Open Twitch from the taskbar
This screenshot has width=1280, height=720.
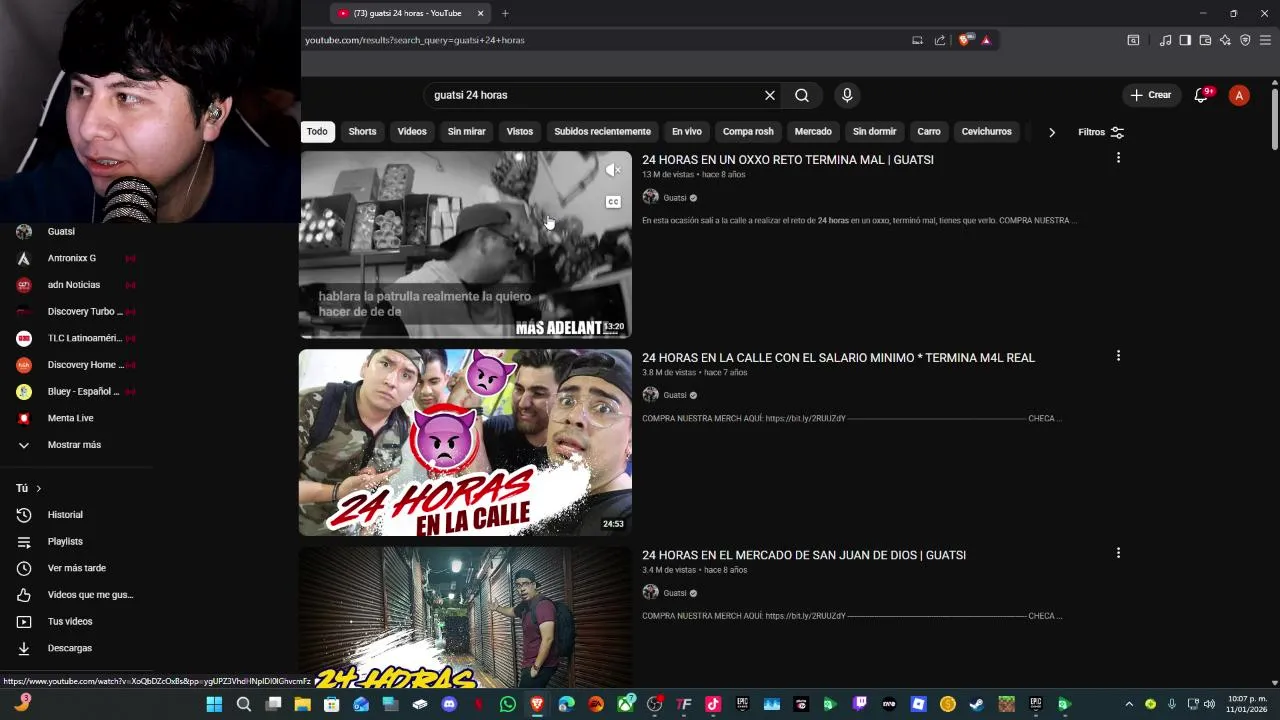tap(860, 704)
